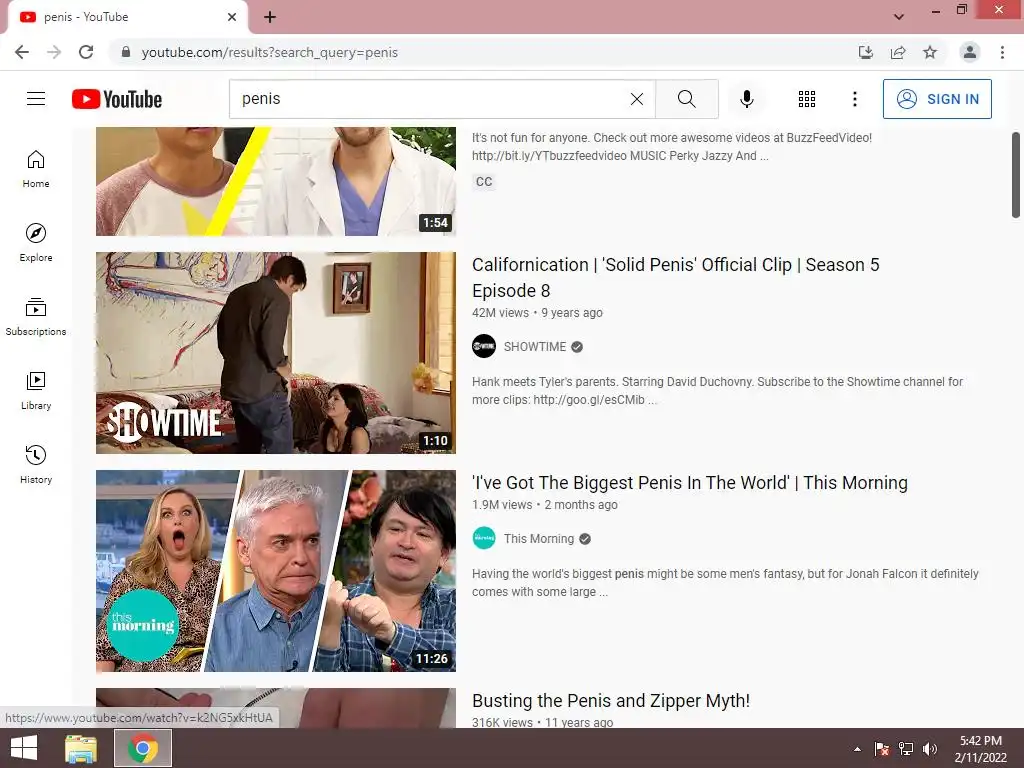Screen dimensions: 1024x768
Task: Open the BuzzFeed video thumbnail with 1:54 duration
Action: click(276, 182)
